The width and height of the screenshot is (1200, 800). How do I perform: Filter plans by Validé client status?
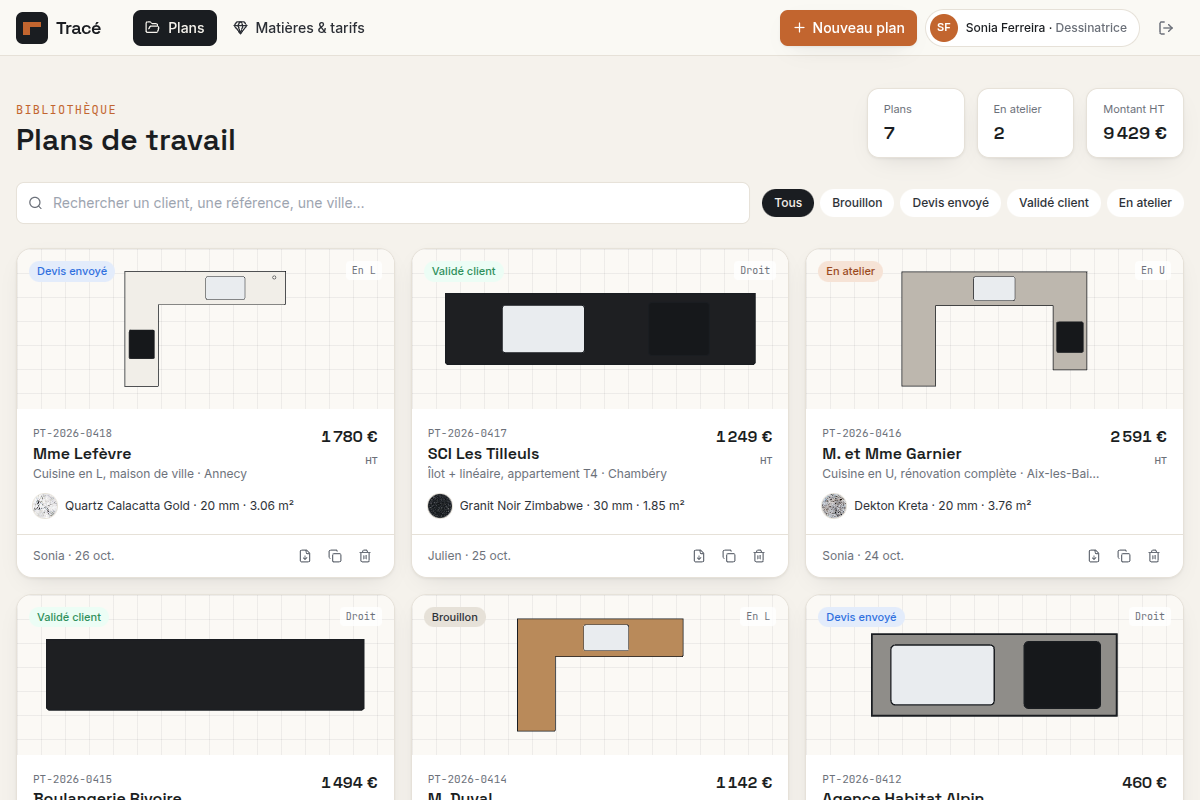pos(1054,203)
